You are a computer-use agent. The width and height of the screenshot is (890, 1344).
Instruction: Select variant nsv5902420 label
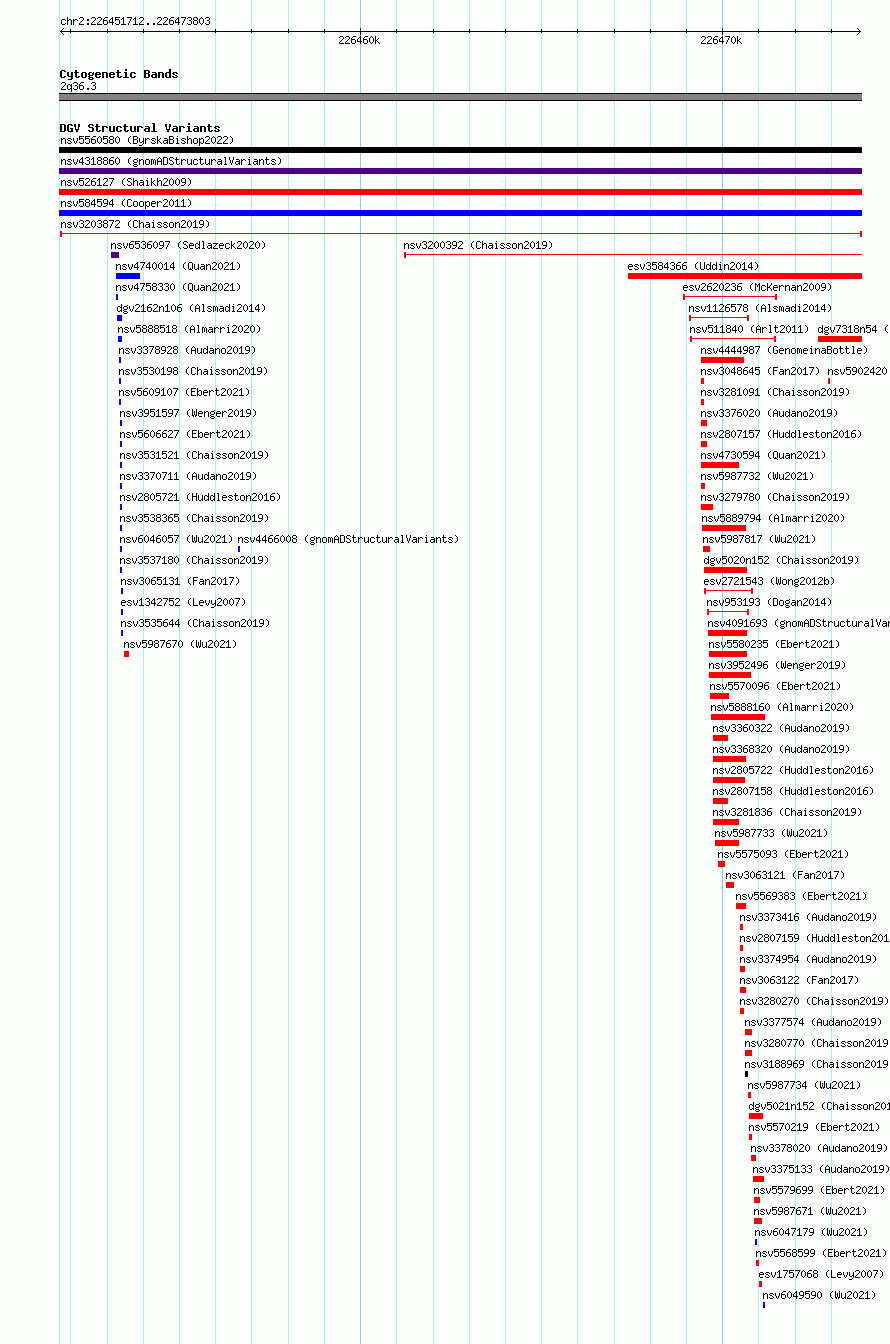tap(857, 371)
